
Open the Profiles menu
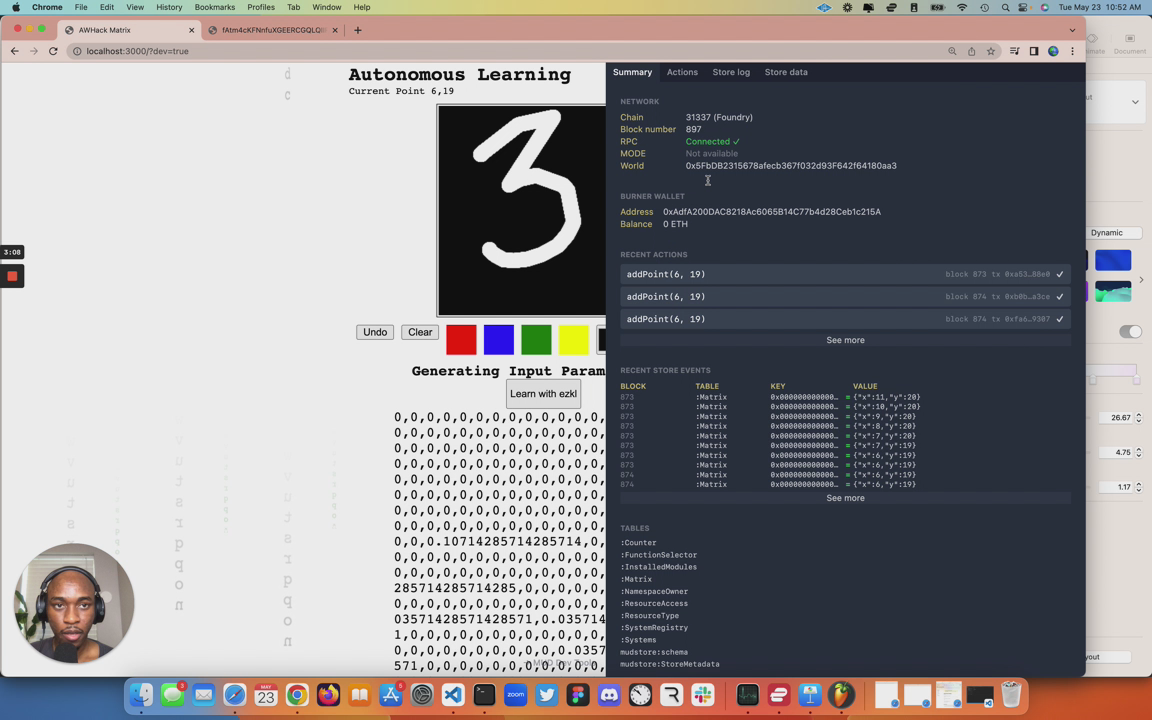pyautogui.click(x=261, y=7)
